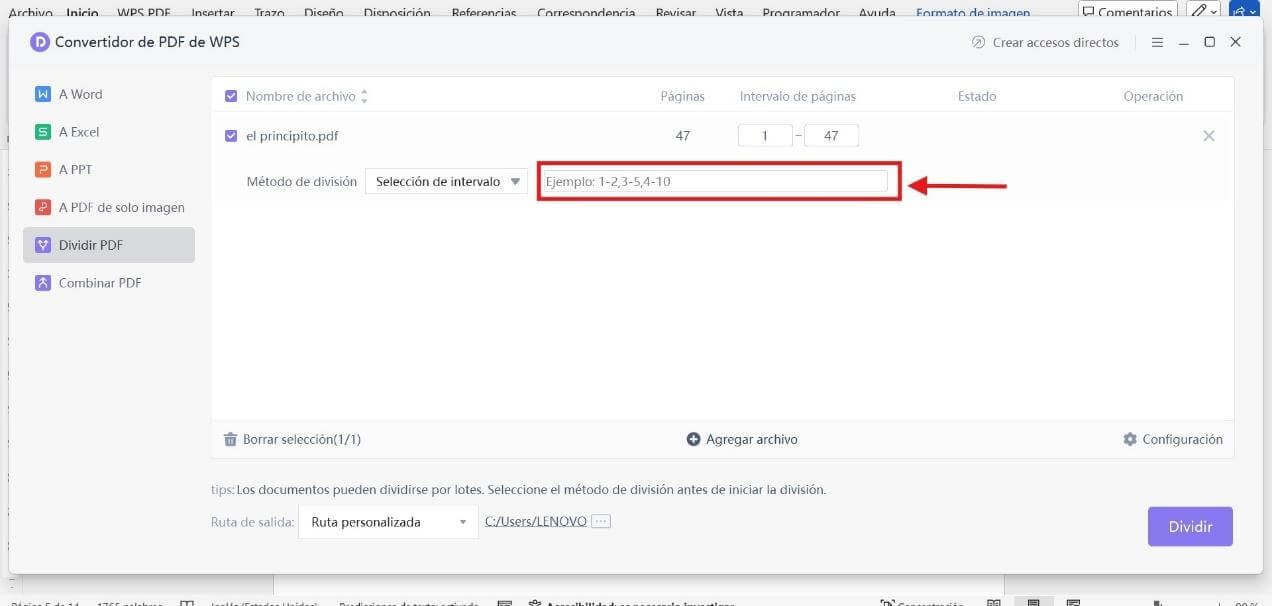1272x606 pixels.
Task: Click Borrar selección(1/1)
Action: point(292,439)
